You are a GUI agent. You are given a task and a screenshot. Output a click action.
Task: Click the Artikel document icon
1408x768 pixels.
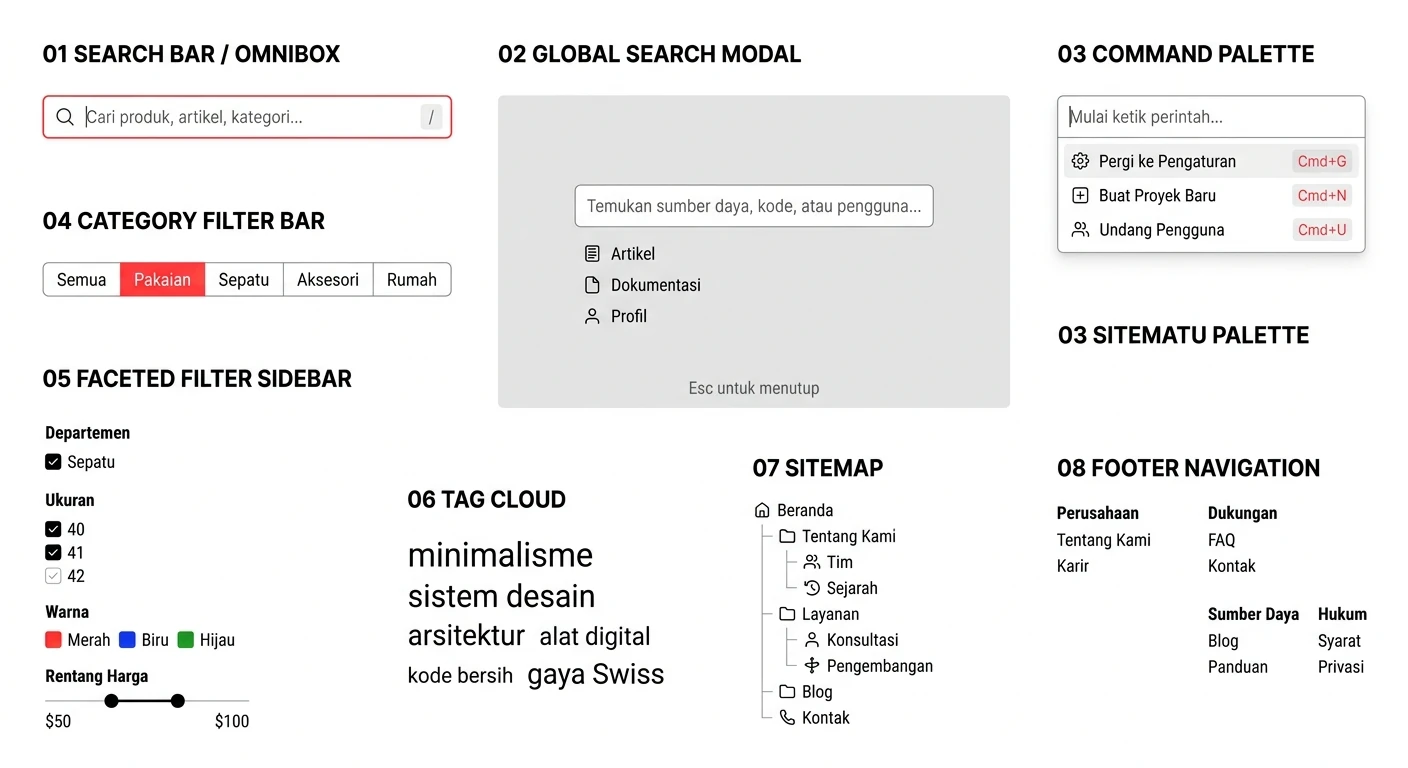592,254
